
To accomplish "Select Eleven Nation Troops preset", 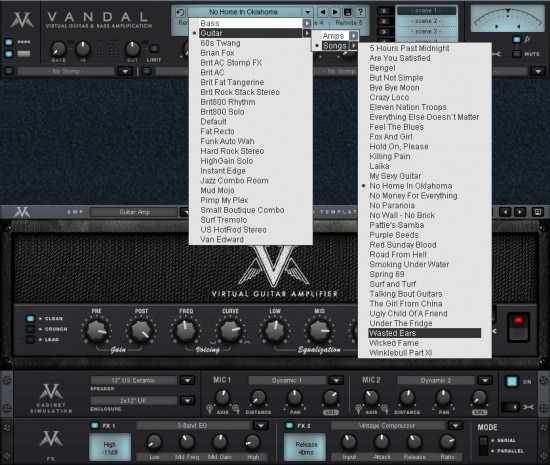I will pos(408,107).
